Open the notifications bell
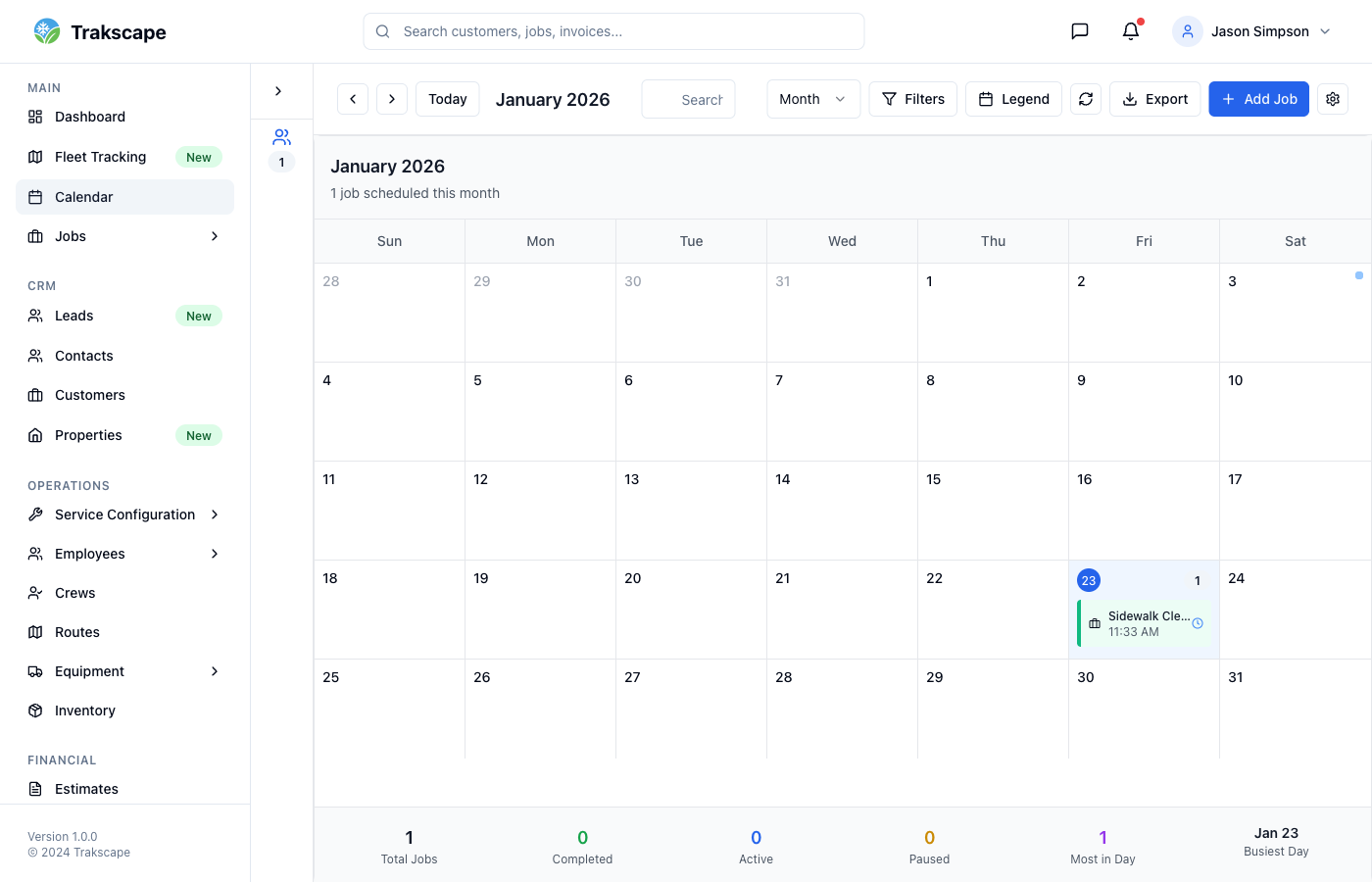The image size is (1372, 882). pos(1130,30)
